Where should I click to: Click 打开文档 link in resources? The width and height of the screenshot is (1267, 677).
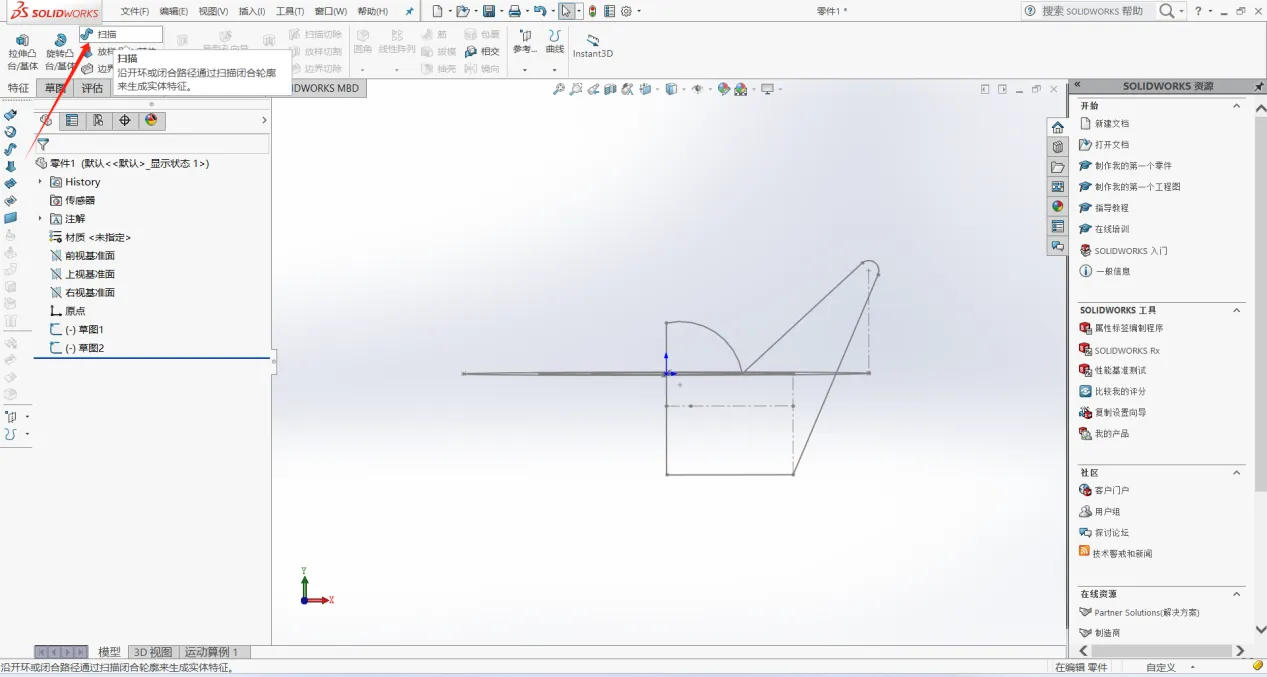pyautogui.click(x=1111, y=145)
